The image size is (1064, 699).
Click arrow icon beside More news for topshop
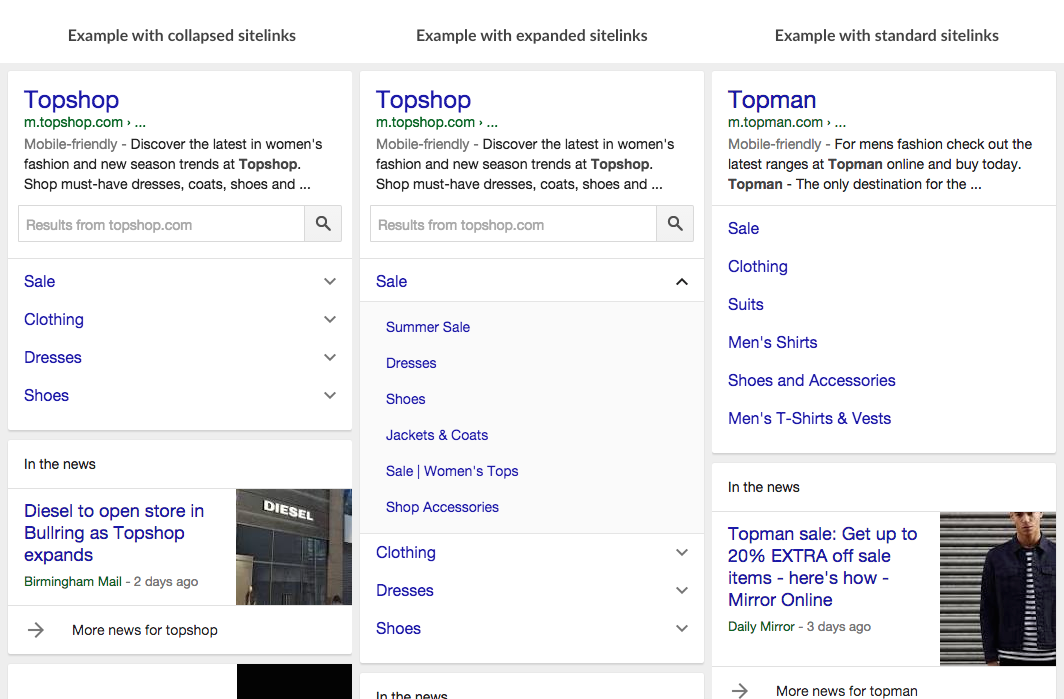[x=36, y=630]
